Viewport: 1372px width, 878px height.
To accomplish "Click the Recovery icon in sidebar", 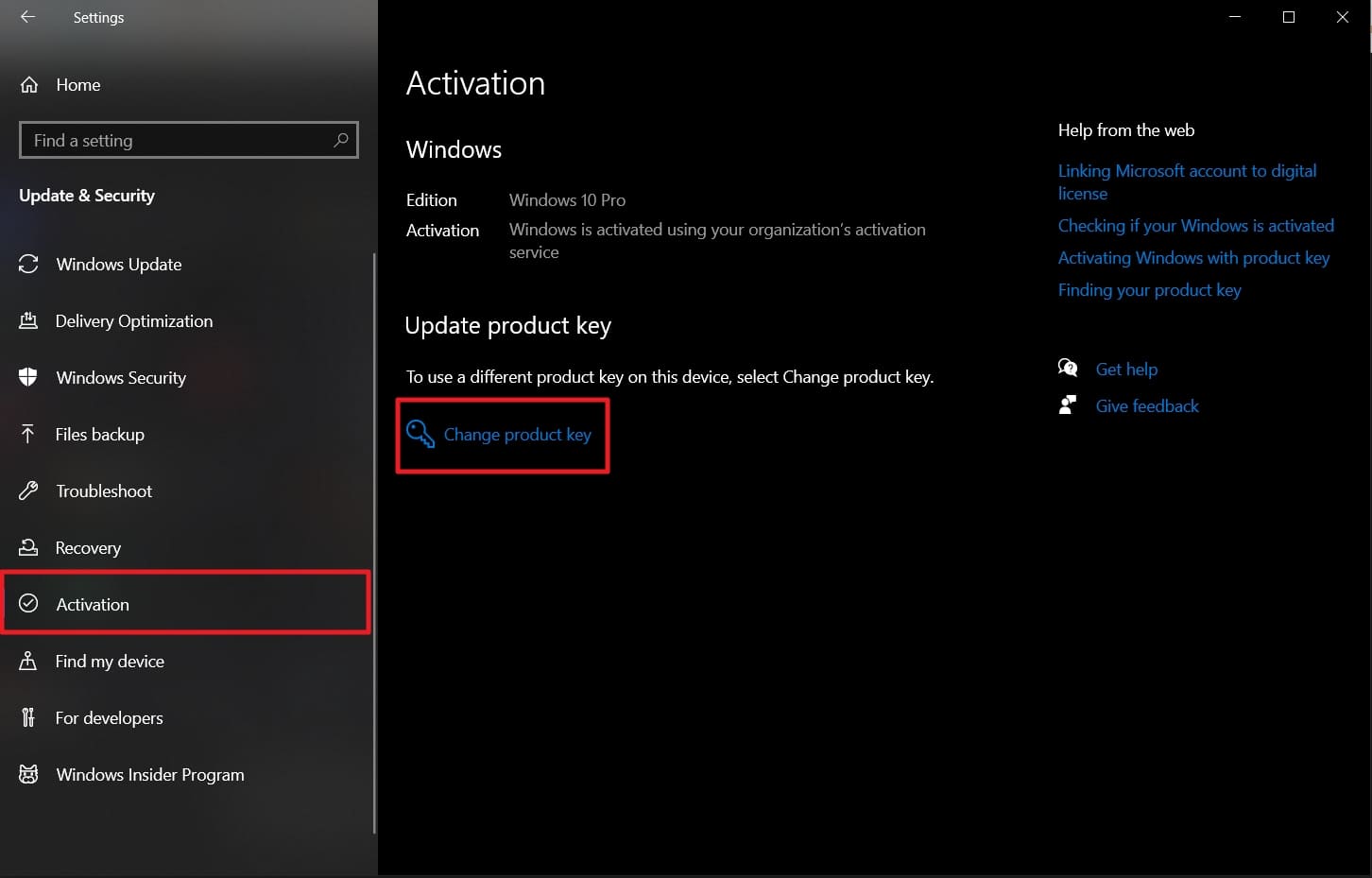I will 28,547.
